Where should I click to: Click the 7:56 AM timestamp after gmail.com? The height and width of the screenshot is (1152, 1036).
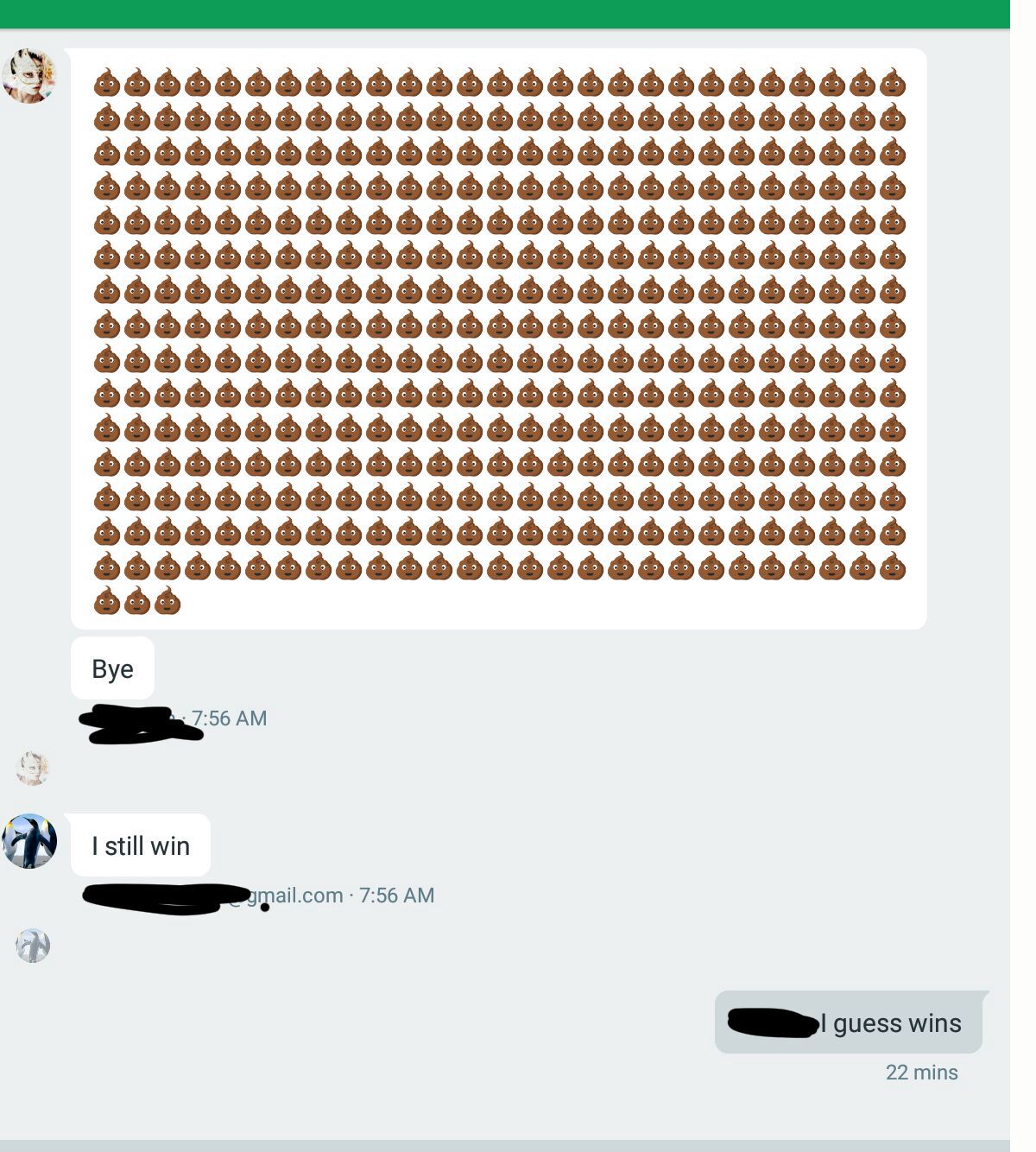396,896
